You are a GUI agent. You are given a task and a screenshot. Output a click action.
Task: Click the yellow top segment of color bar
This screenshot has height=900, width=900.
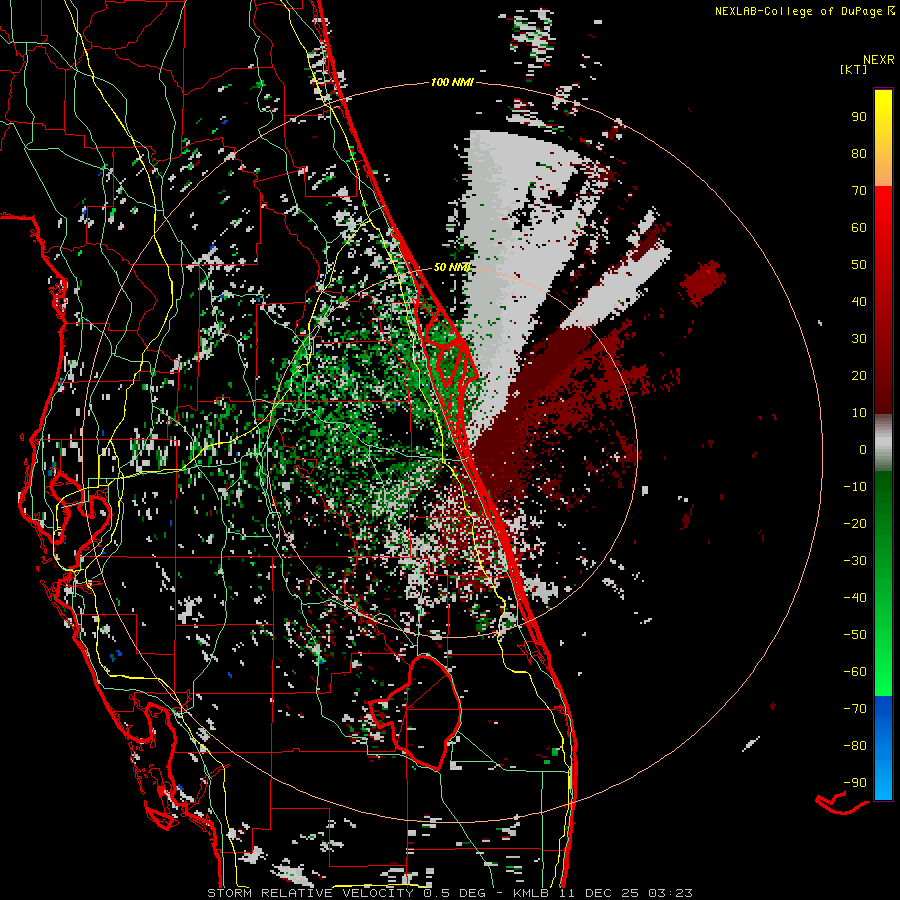883,138
